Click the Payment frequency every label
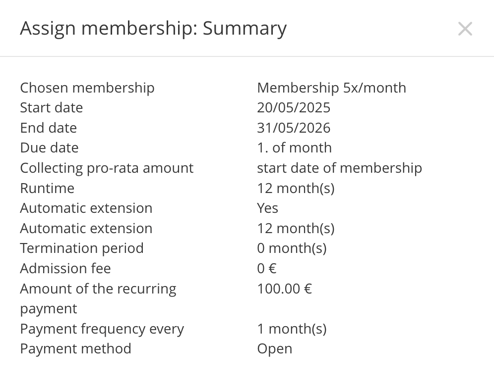The height and width of the screenshot is (391, 494). [102, 329]
